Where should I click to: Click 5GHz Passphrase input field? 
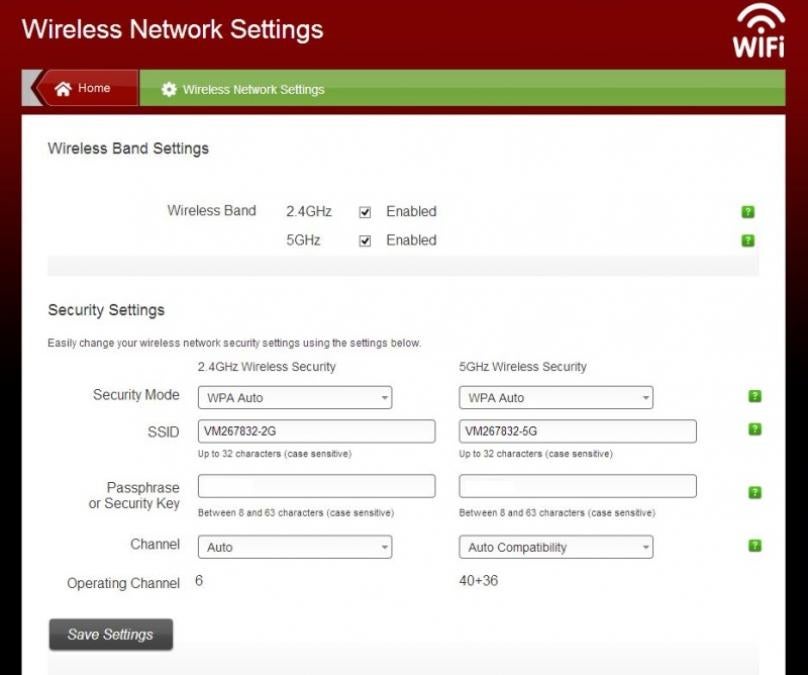pos(578,486)
